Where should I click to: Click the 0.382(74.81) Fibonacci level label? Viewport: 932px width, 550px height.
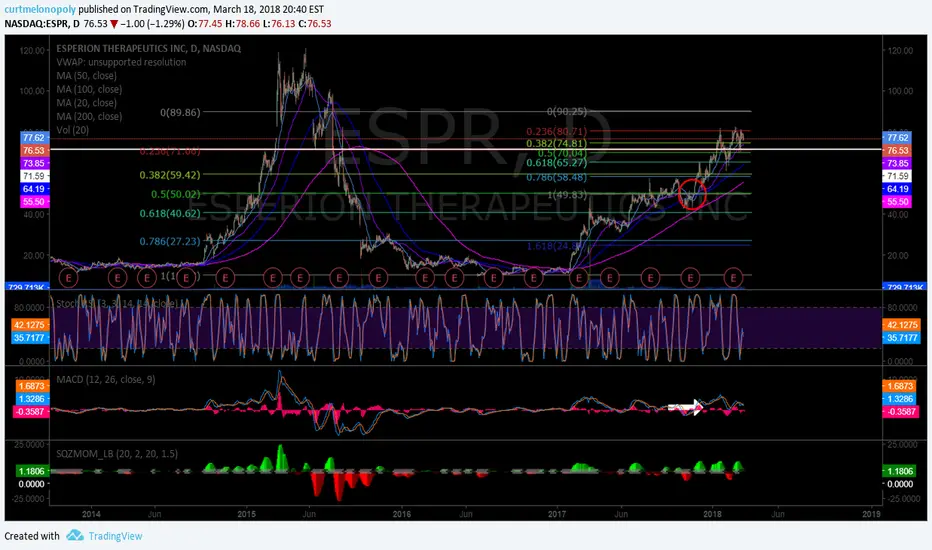pyautogui.click(x=556, y=143)
